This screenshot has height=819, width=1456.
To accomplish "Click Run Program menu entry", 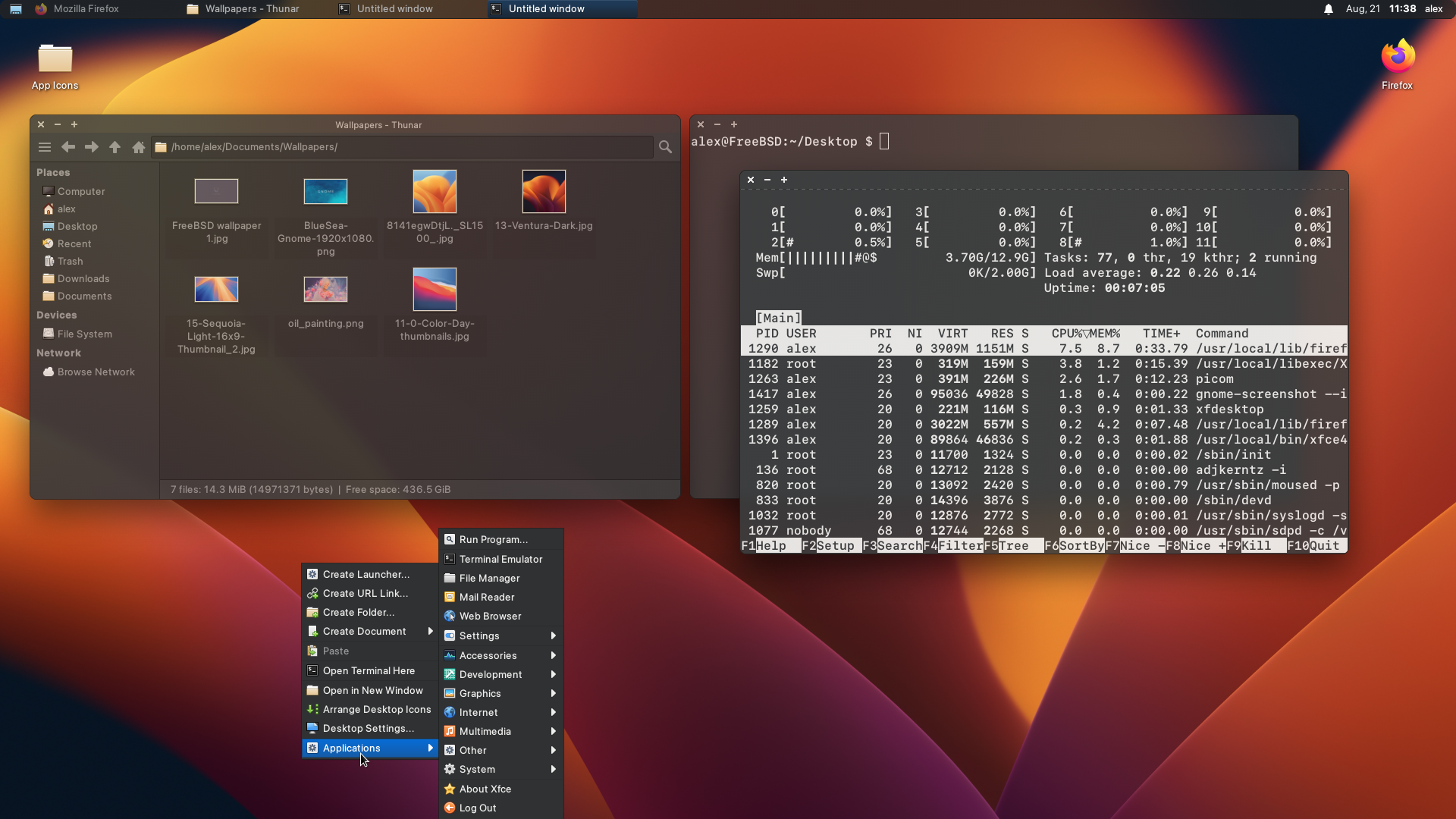I will click(501, 540).
